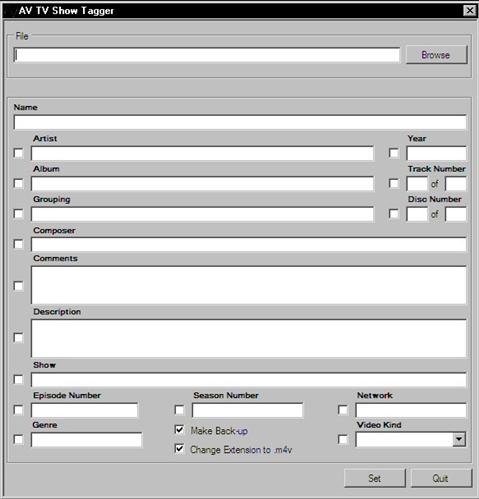Click inside the Comments text area
479x499 pixels.
click(x=249, y=285)
